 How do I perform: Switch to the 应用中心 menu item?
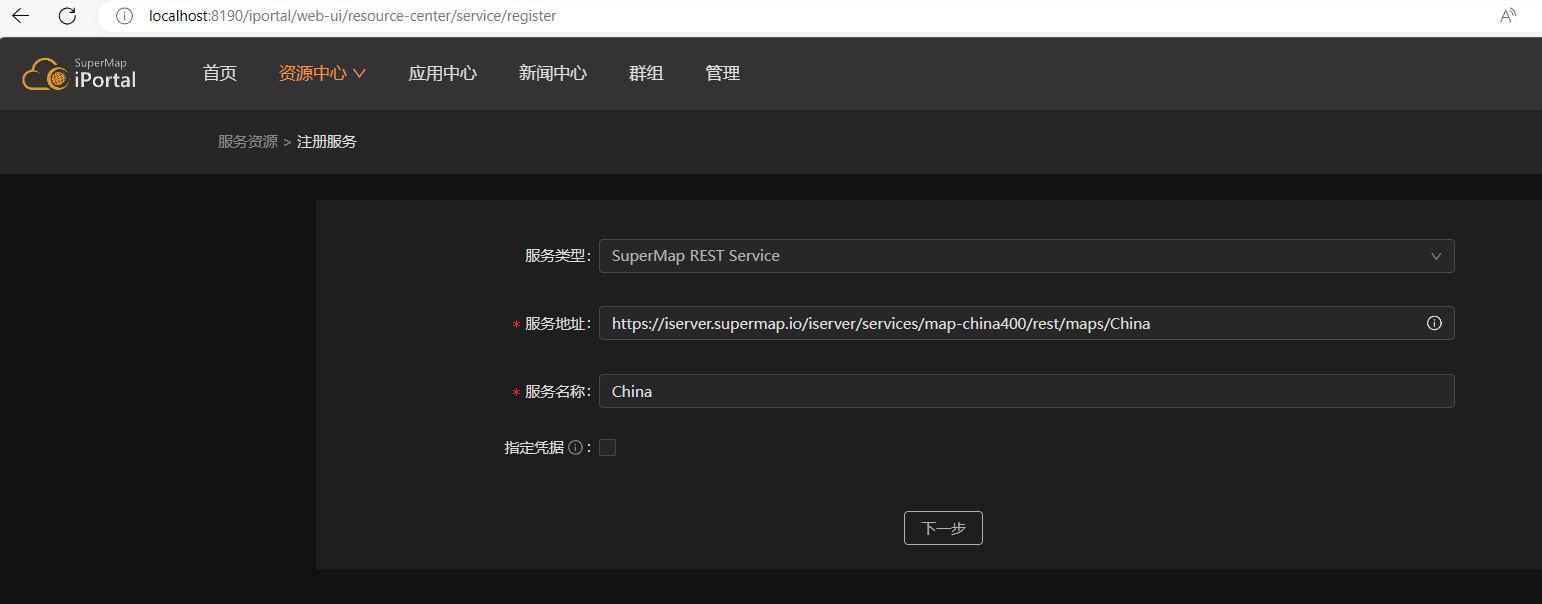(442, 72)
